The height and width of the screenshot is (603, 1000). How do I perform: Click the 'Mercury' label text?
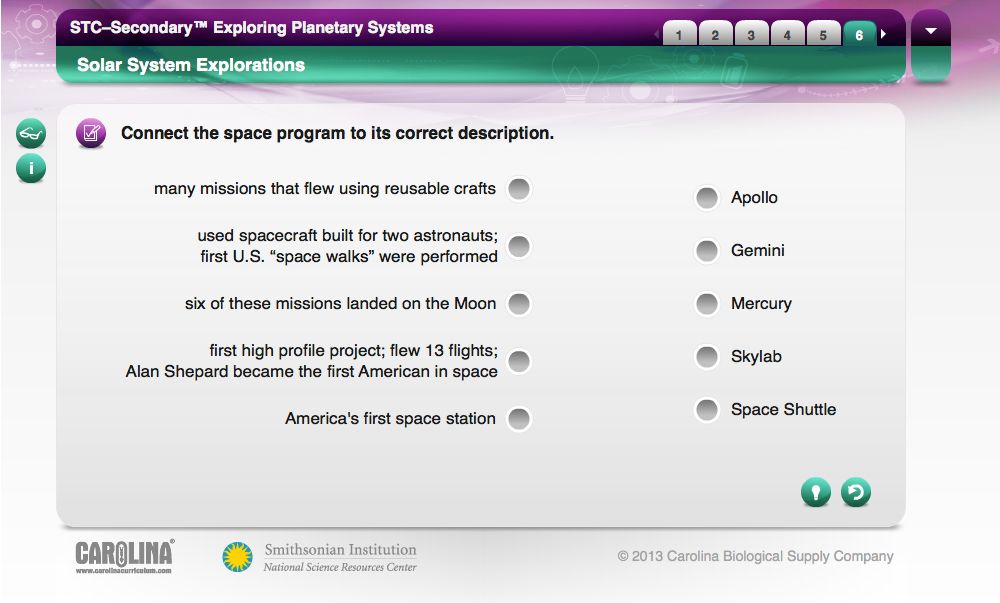pyautogui.click(x=761, y=304)
